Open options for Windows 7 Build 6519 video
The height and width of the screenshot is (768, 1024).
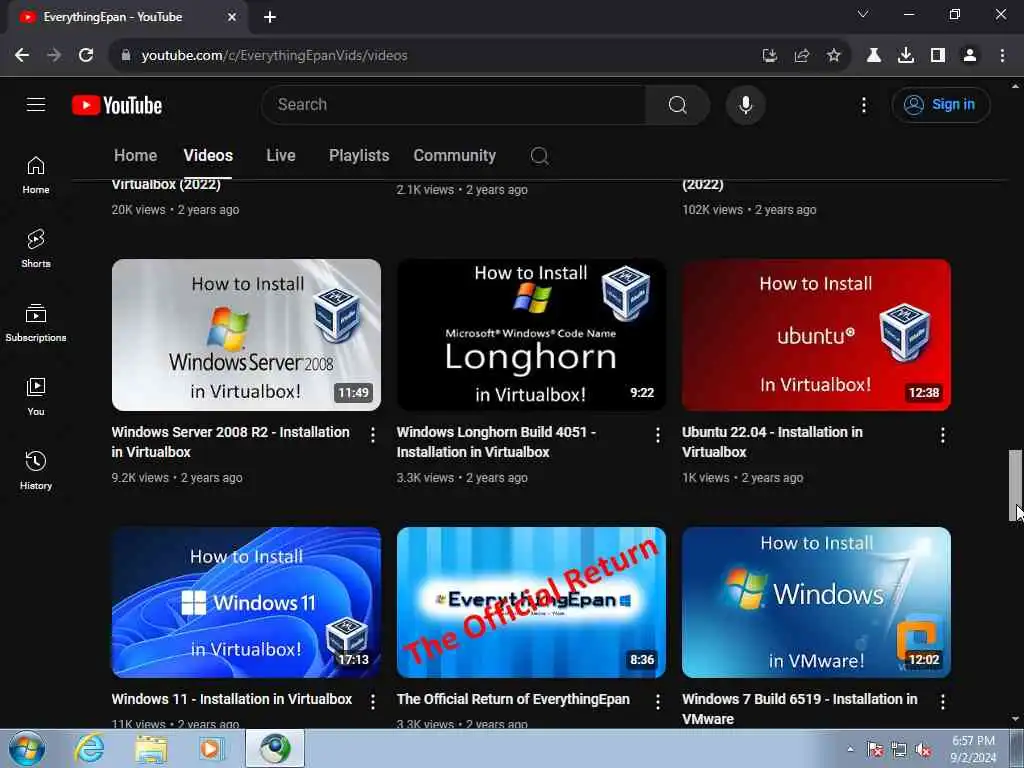pyautogui.click(x=942, y=701)
